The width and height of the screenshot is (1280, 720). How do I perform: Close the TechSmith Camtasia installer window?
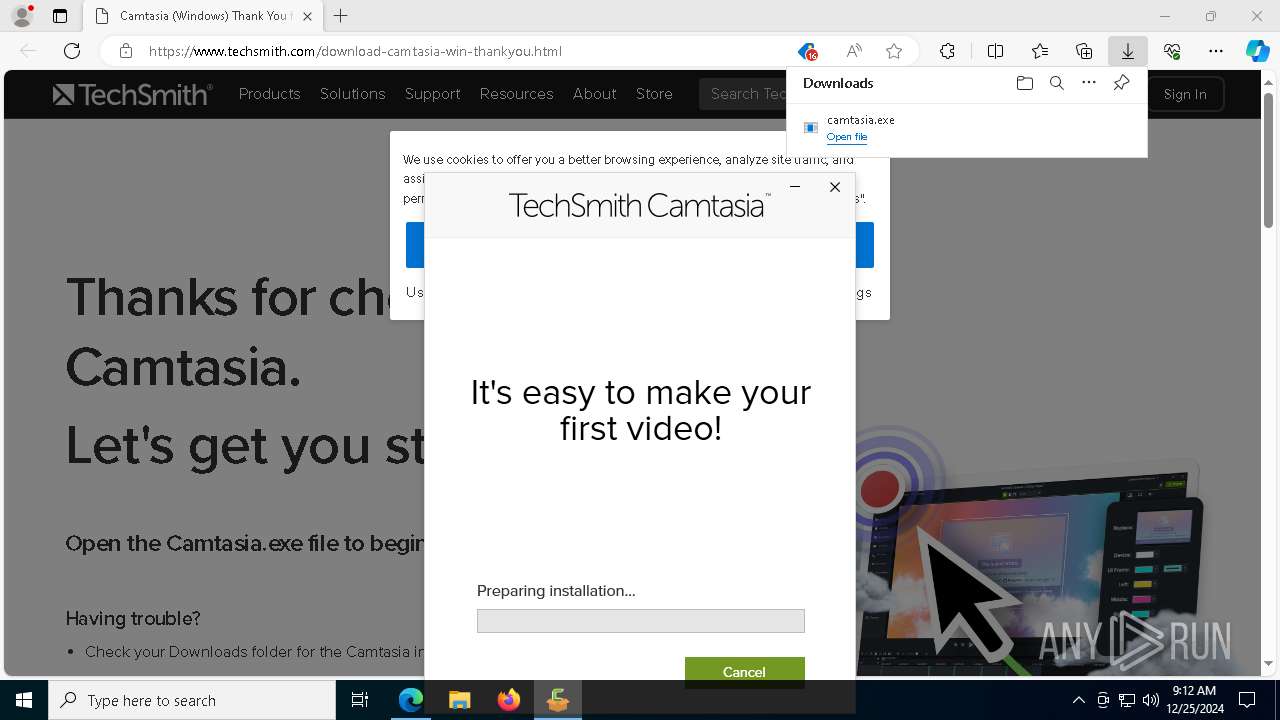pos(835,187)
